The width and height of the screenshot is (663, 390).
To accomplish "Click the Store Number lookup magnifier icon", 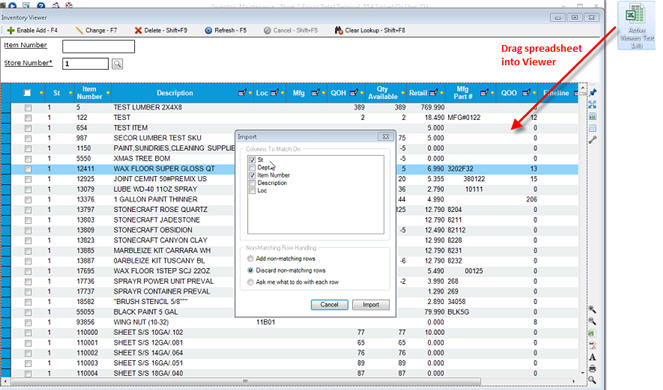I will 117,64.
